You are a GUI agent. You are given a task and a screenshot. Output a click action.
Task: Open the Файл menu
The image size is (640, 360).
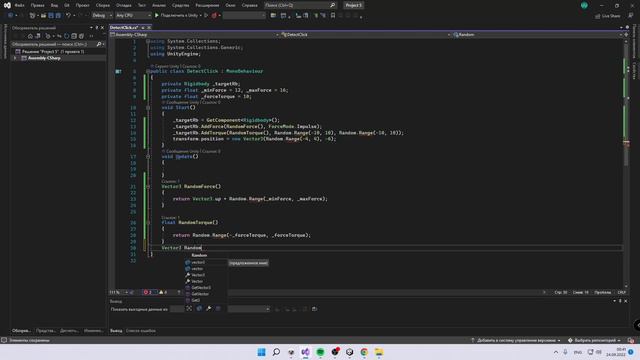(20, 5)
